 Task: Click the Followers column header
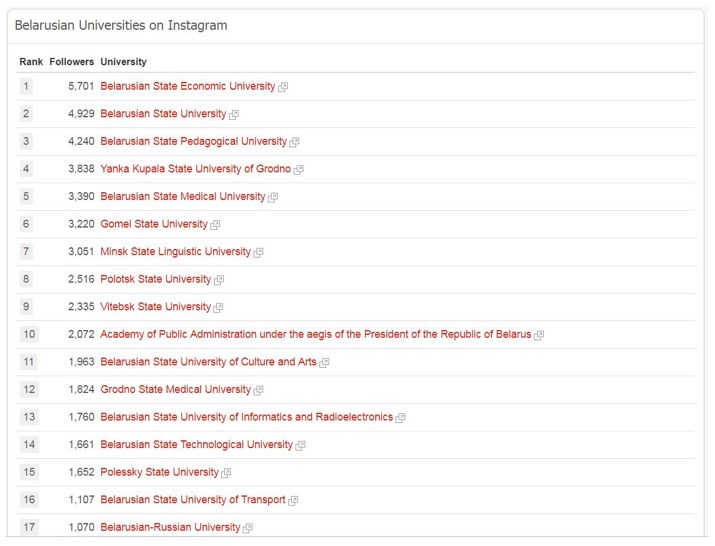tap(72, 62)
